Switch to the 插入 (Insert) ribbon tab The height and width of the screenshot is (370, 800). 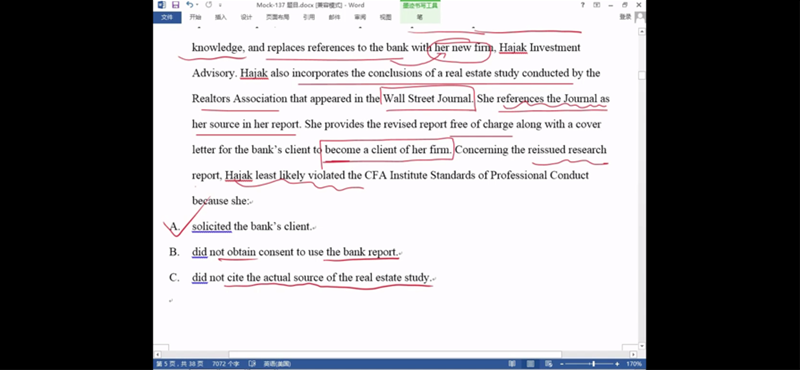pyautogui.click(x=220, y=17)
